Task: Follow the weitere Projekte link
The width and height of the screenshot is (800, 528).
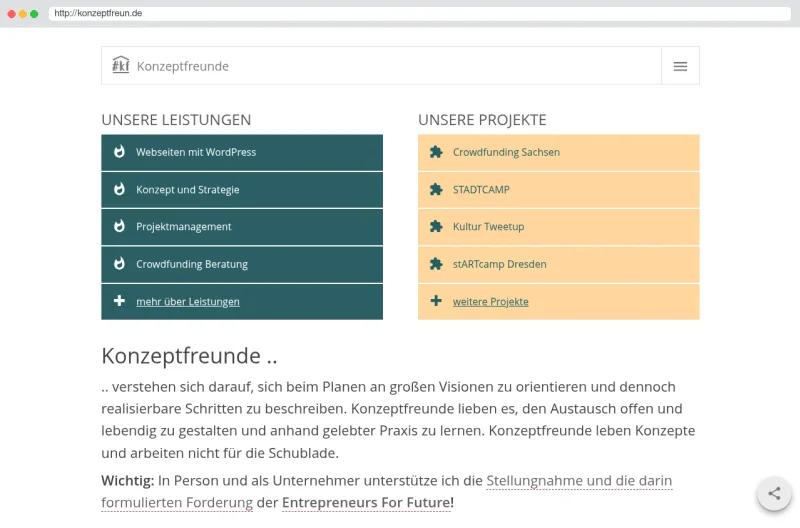Action: coord(491,301)
